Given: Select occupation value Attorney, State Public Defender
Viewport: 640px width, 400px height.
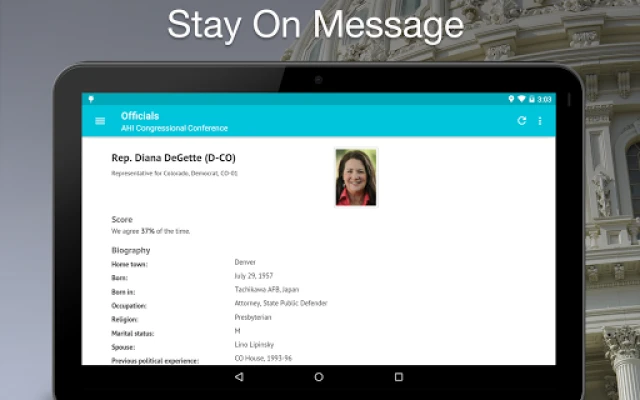Looking at the screenshot, I should 280,303.
